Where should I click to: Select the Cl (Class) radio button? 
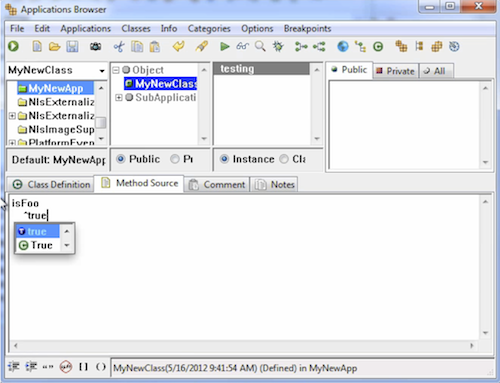[x=284, y=159]
